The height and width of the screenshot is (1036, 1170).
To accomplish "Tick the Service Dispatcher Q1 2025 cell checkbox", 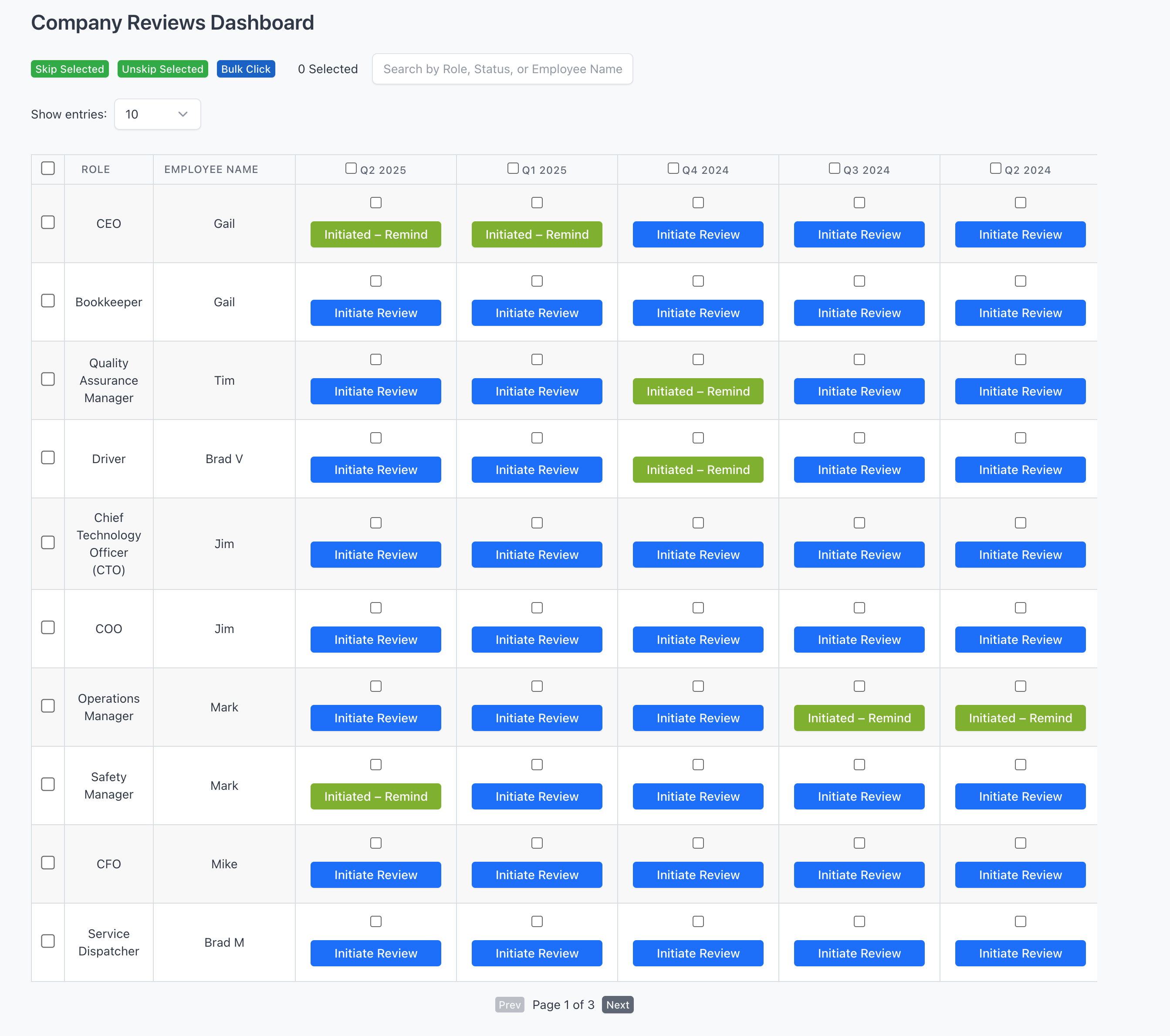I will click(x=537, y=921).
